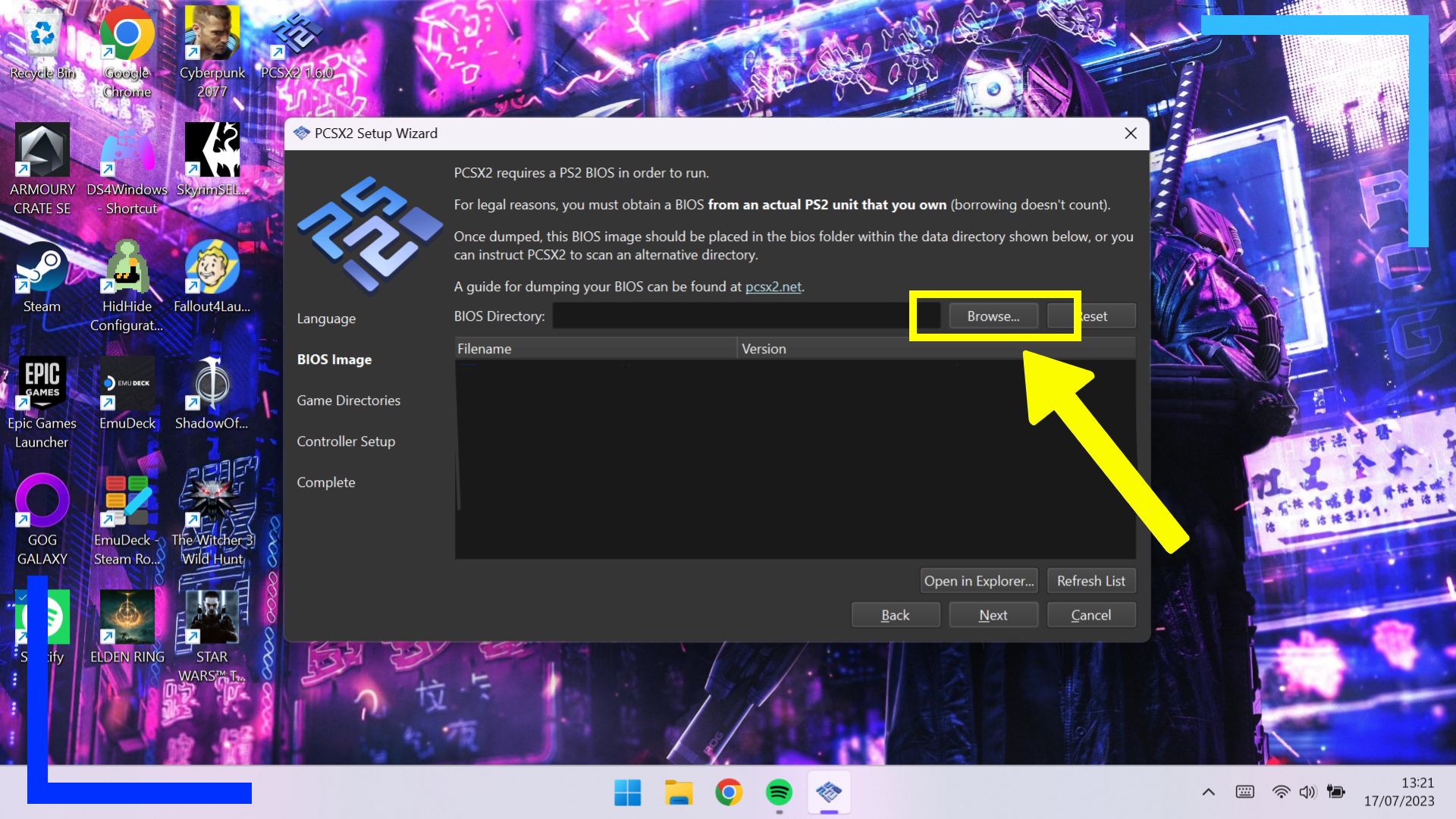The image size is (1456, 819).
Task: Select the Language wizard step
Action: (x=326, y=318)
